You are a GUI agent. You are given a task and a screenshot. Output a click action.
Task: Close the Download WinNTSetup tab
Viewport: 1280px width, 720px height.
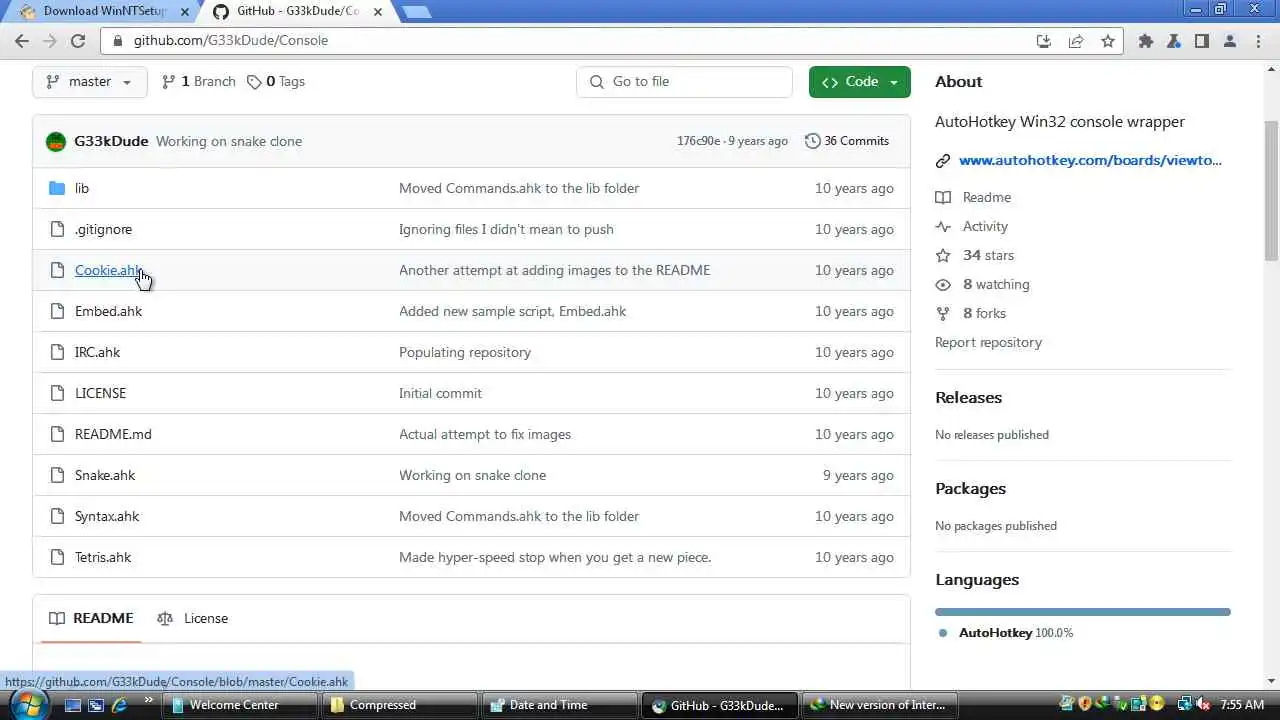(x=184, y=12)
